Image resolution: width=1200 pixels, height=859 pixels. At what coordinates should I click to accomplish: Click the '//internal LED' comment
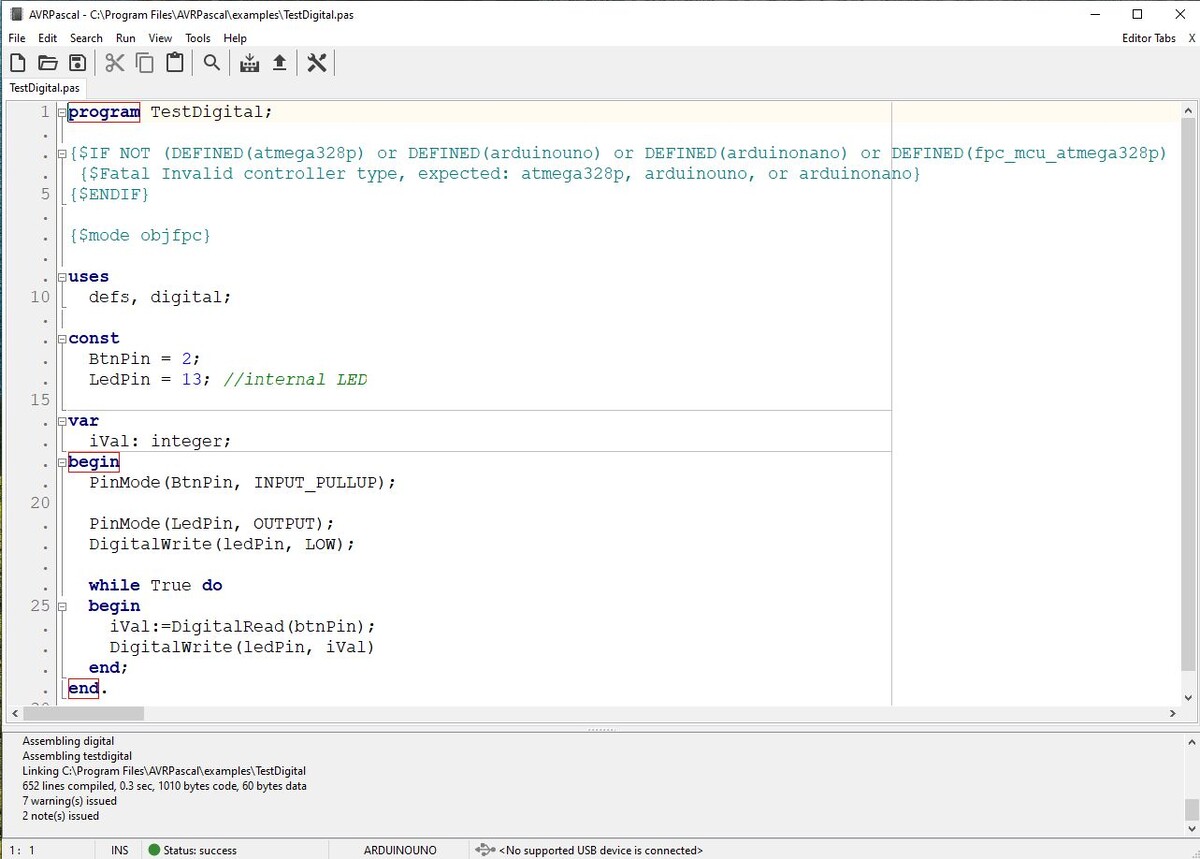pyautogui.click(x=295, y=380)
